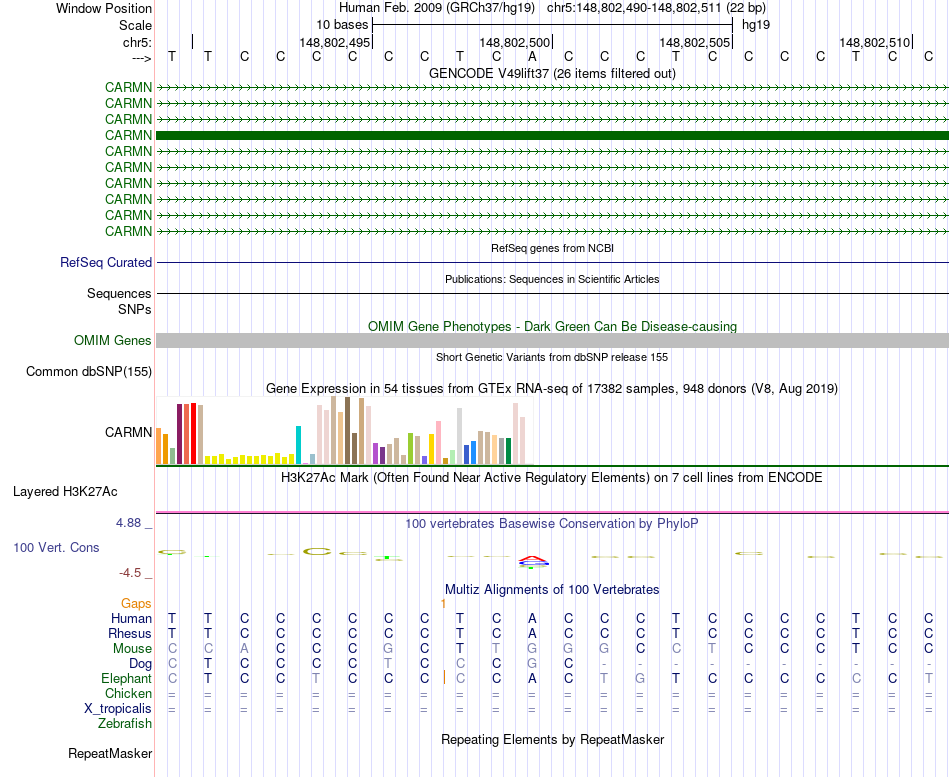This screenshot has height=777, width=950.
Task: Click the Layered H3K27Ac label
Action: 65,492
